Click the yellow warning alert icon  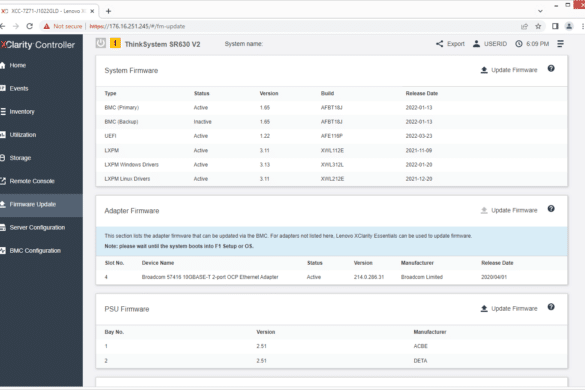[x=115, y=43]
